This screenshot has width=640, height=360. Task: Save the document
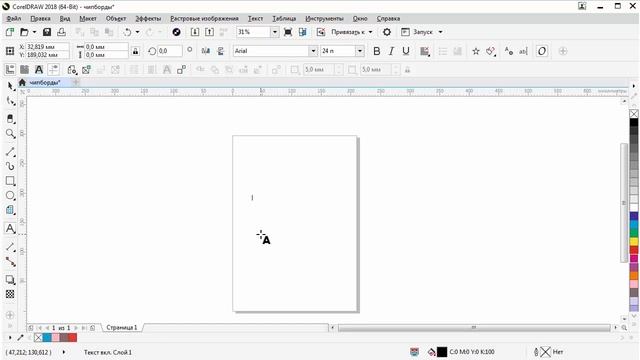(x=47, y=32)
